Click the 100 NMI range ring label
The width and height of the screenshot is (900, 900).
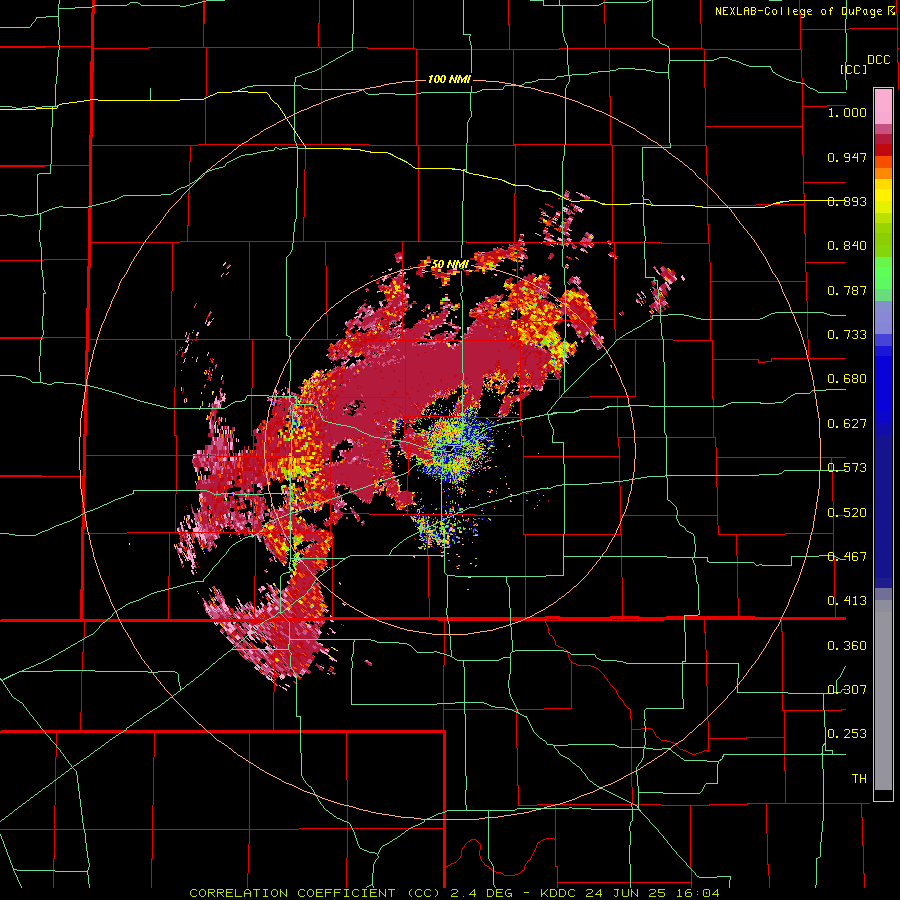(x=449, y=79)
